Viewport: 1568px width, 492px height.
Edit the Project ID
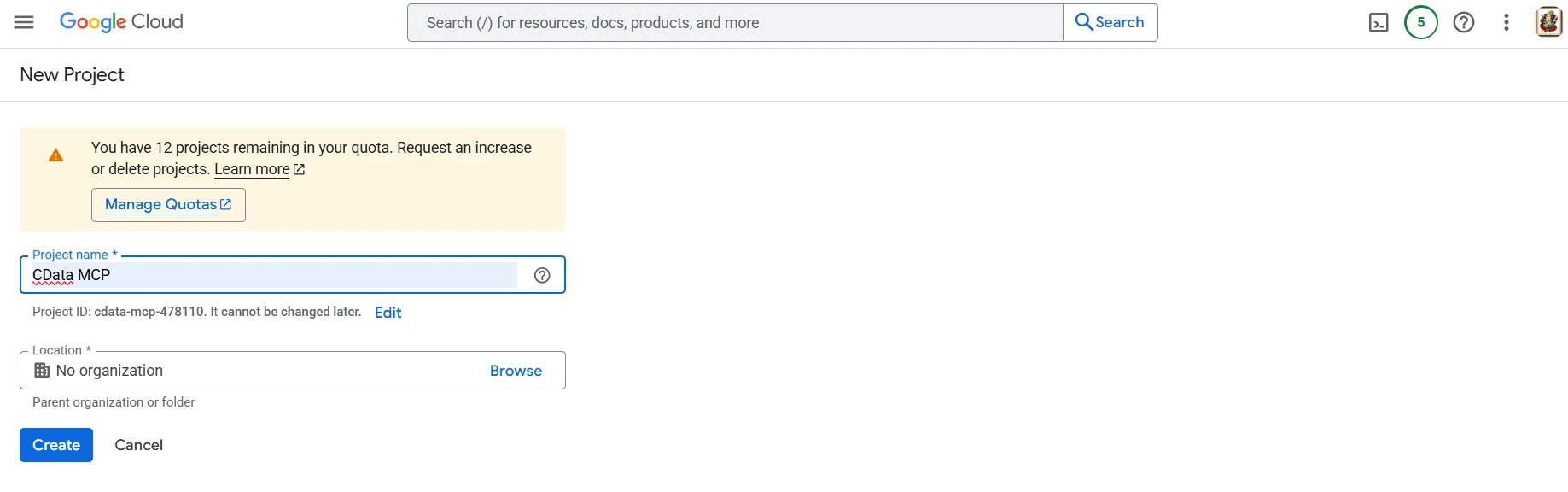(x=388, y=313)
